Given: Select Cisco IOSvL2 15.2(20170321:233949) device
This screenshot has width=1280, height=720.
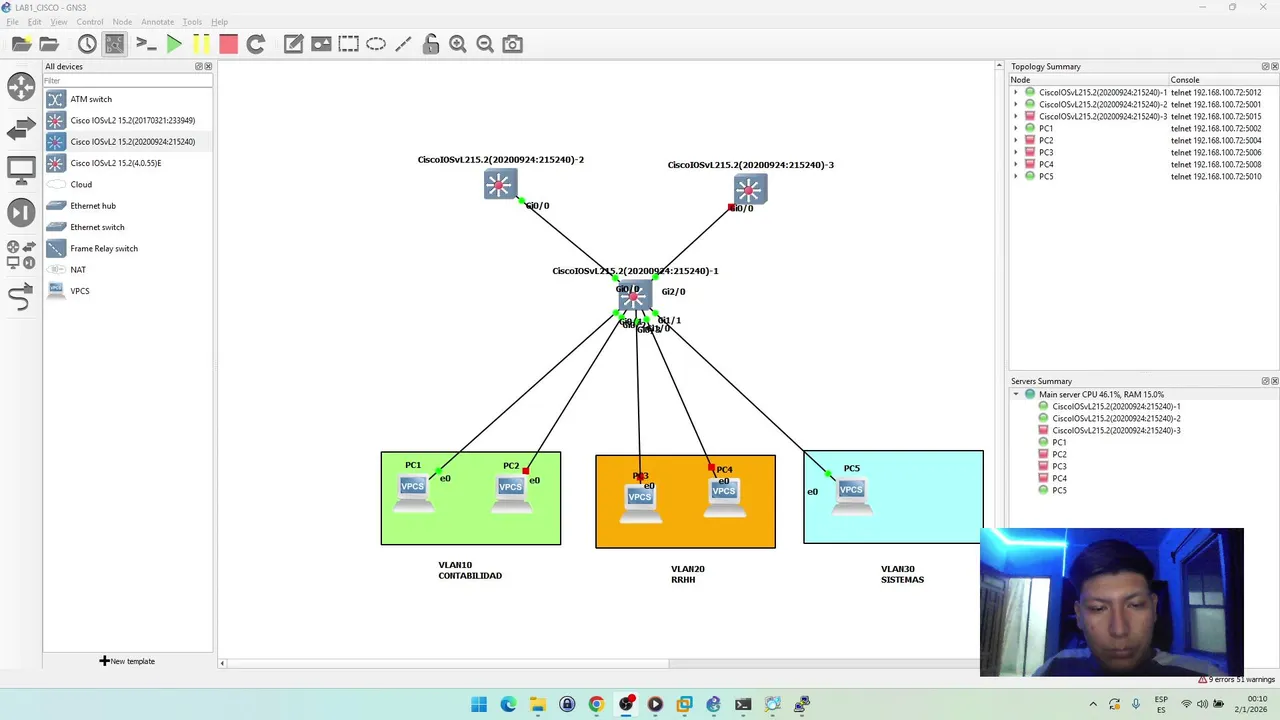Looking at the screenshot, I should [x=127, y=120].
